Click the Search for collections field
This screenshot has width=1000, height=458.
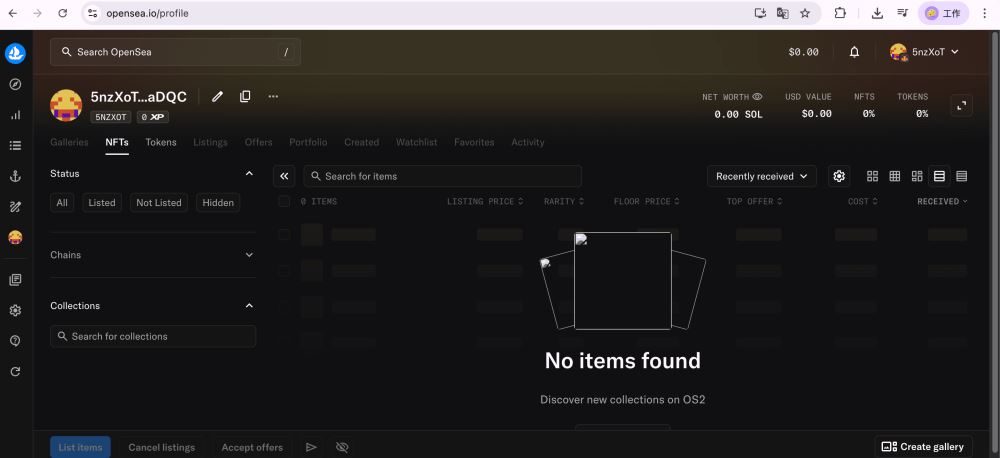[153, 337]
